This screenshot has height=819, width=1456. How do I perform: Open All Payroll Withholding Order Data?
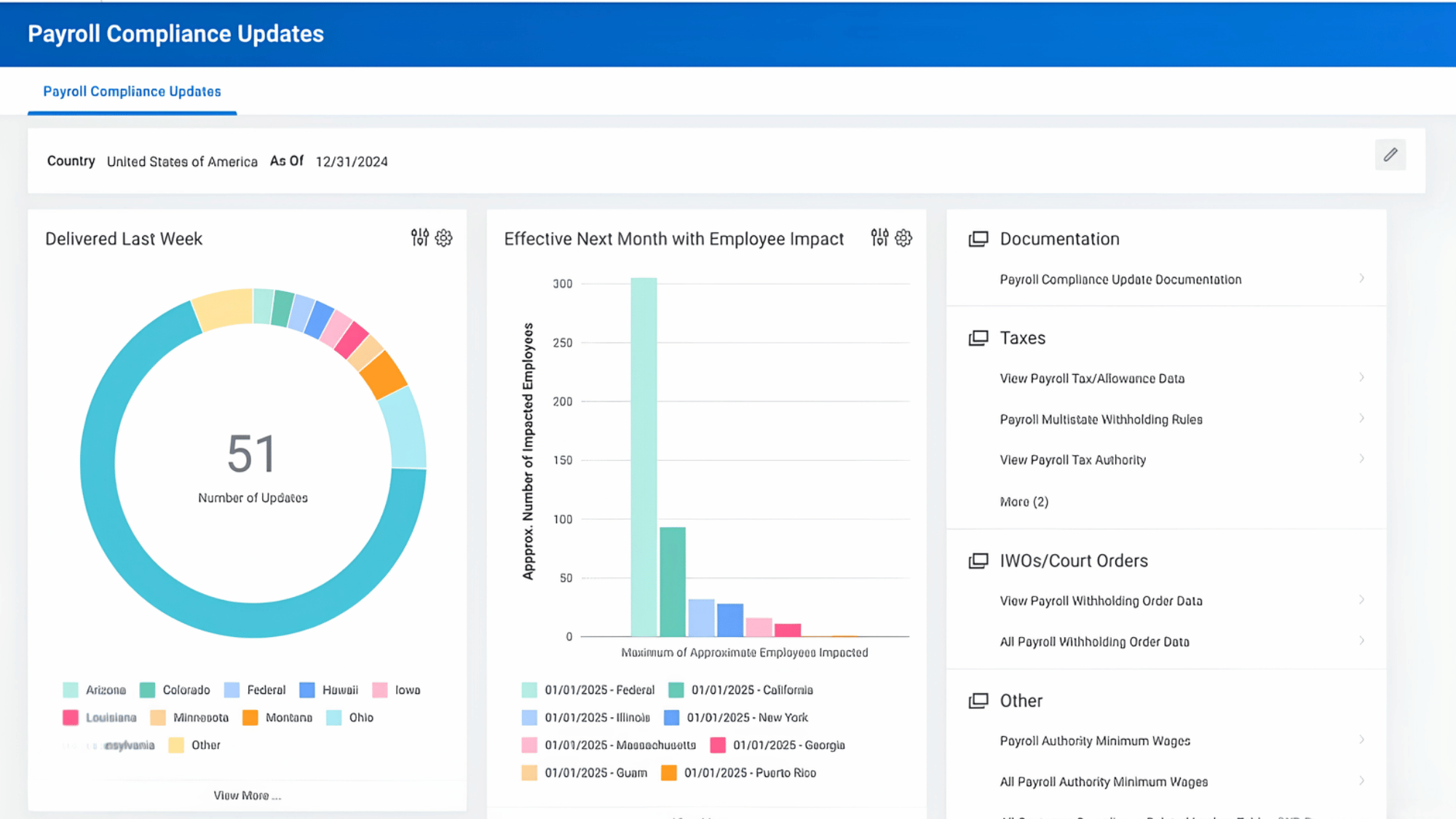(x=1094, y=641)
